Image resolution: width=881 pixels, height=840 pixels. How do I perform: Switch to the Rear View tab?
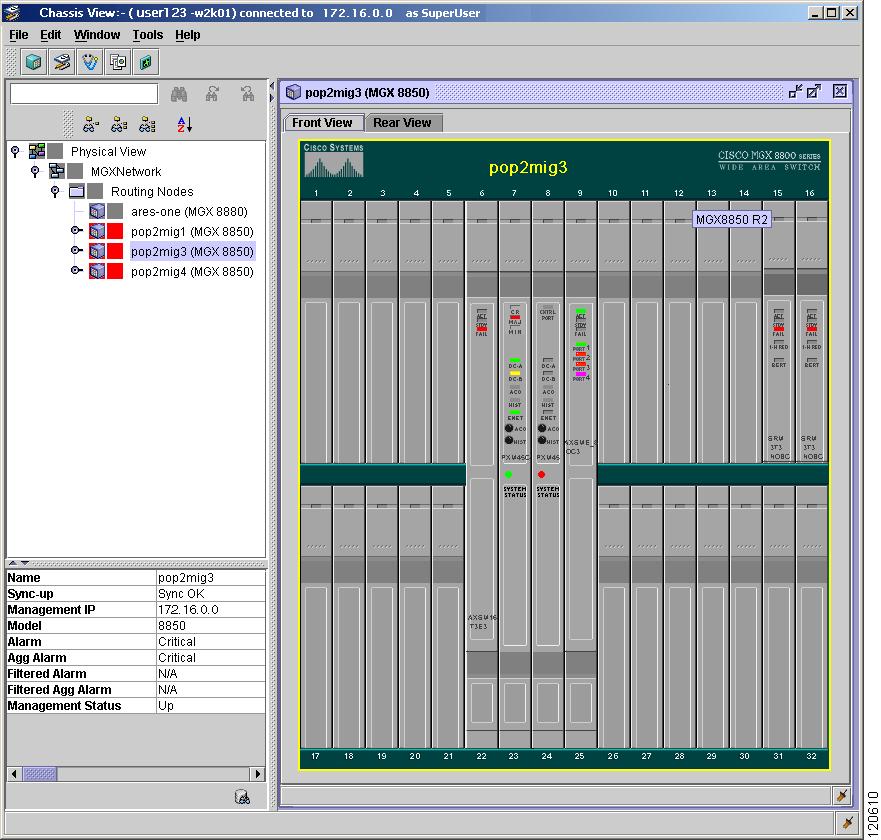pos(402,122)
